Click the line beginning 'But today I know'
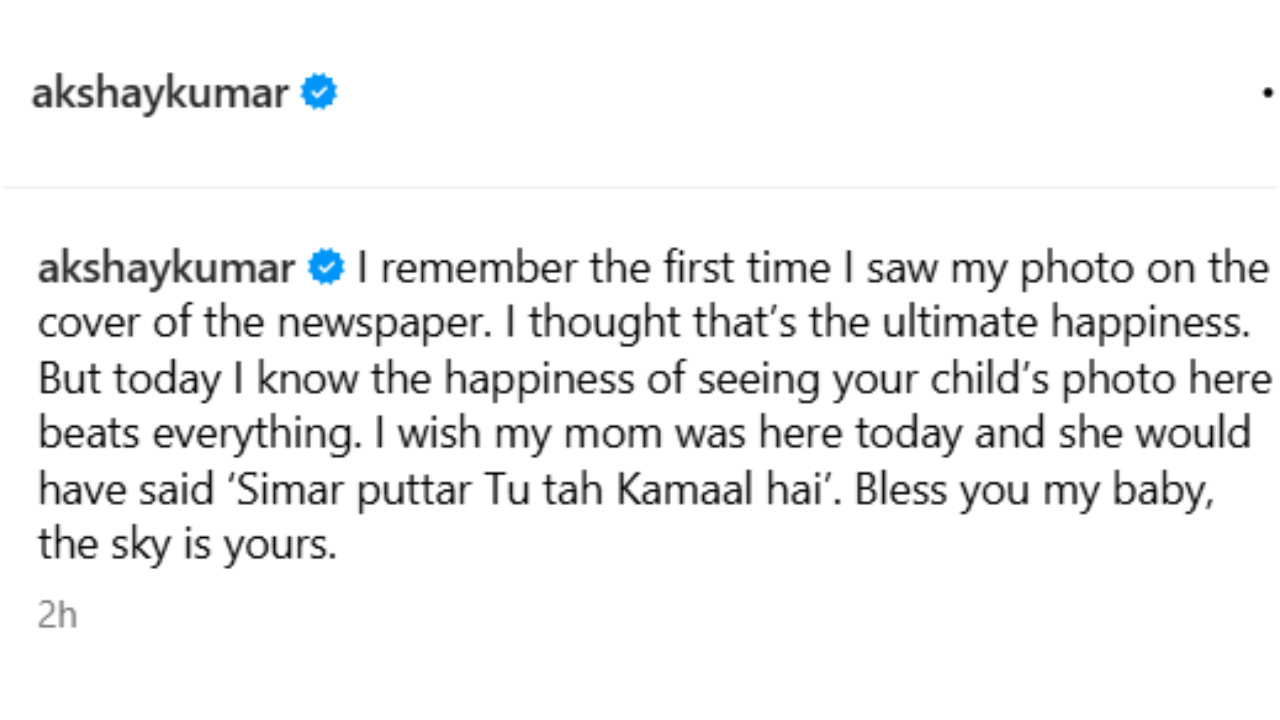 pyautogui.click(x=654, y=380)
